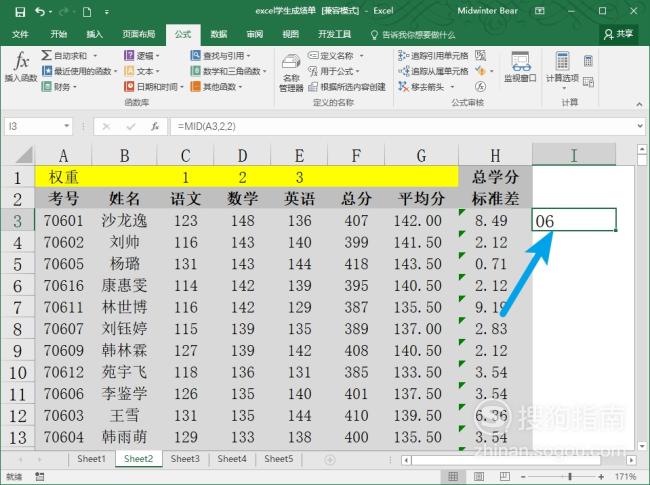Click the Calculate Sheet icon
650x485 pixels.
[x=588, y=82]
